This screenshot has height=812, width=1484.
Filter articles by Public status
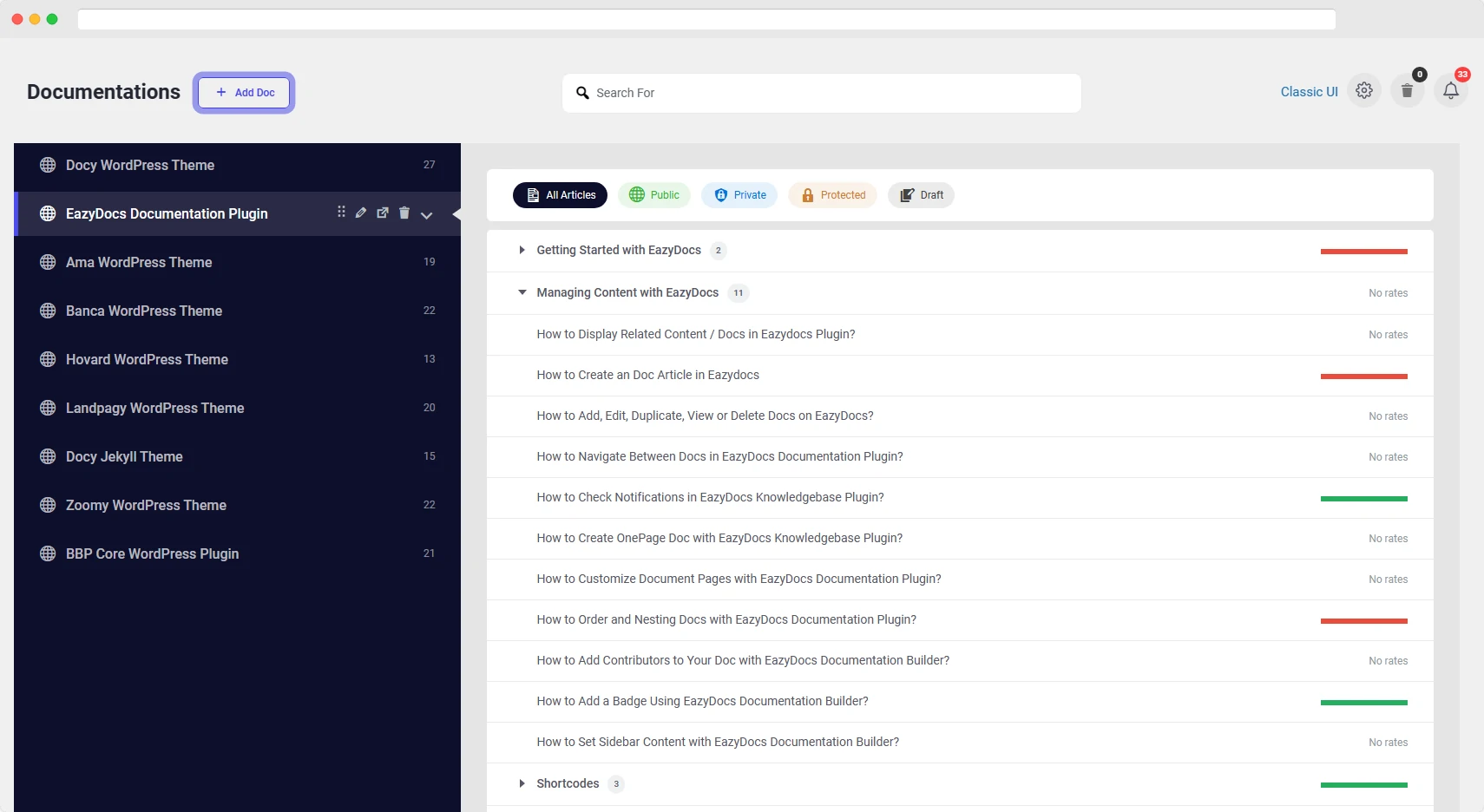click(654, 195)
